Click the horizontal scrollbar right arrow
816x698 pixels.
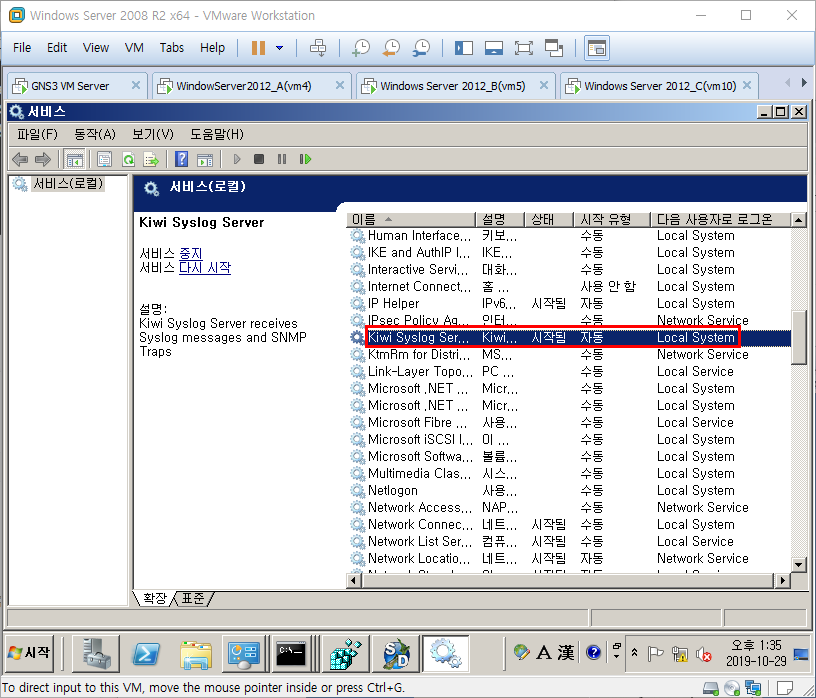782,580
